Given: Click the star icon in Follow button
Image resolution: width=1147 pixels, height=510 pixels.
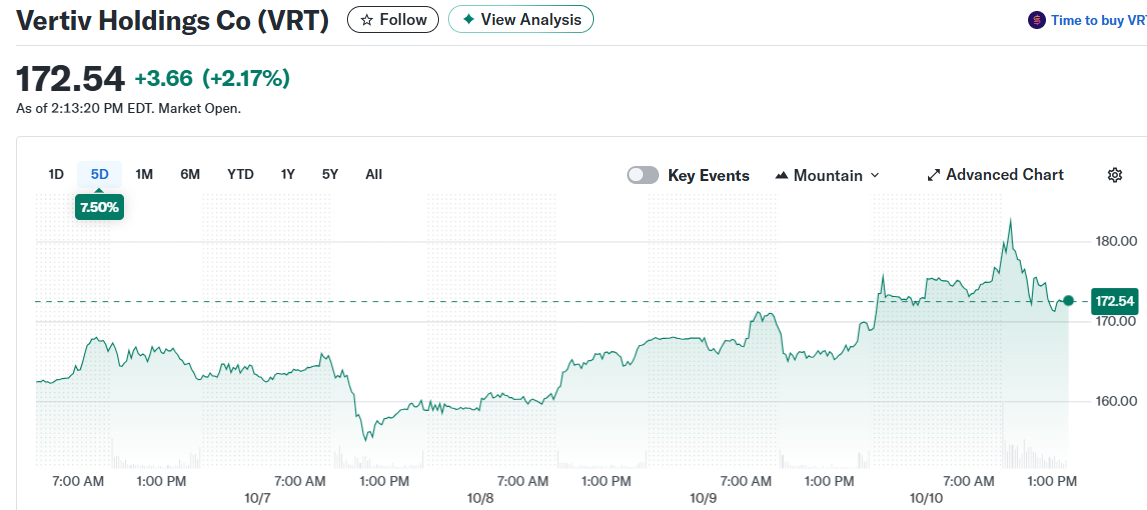Looking at the screenshot, I should tap(367, 20).
